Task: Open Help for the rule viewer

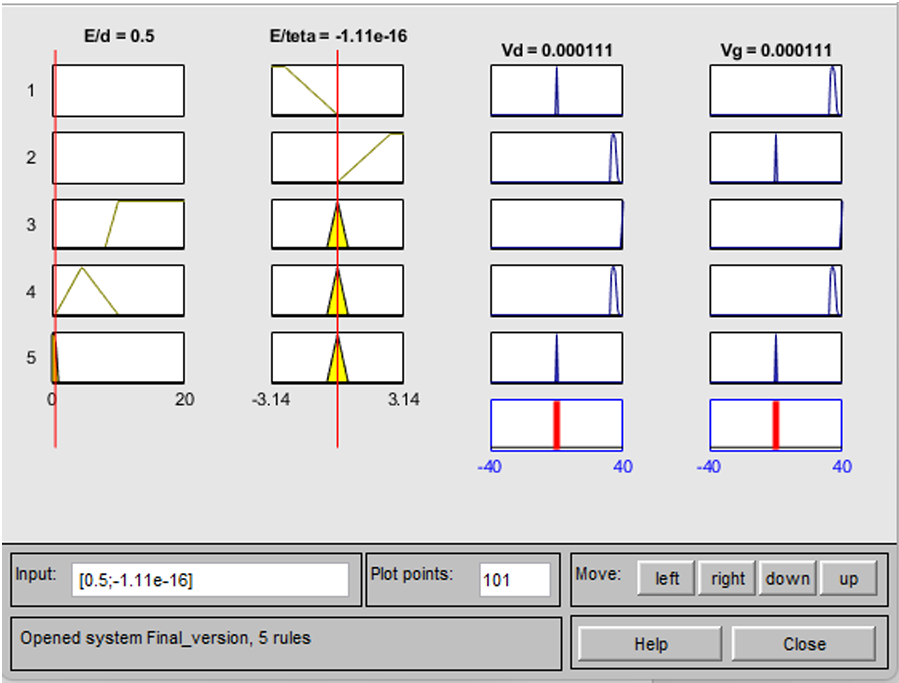Action: (651, 644)
